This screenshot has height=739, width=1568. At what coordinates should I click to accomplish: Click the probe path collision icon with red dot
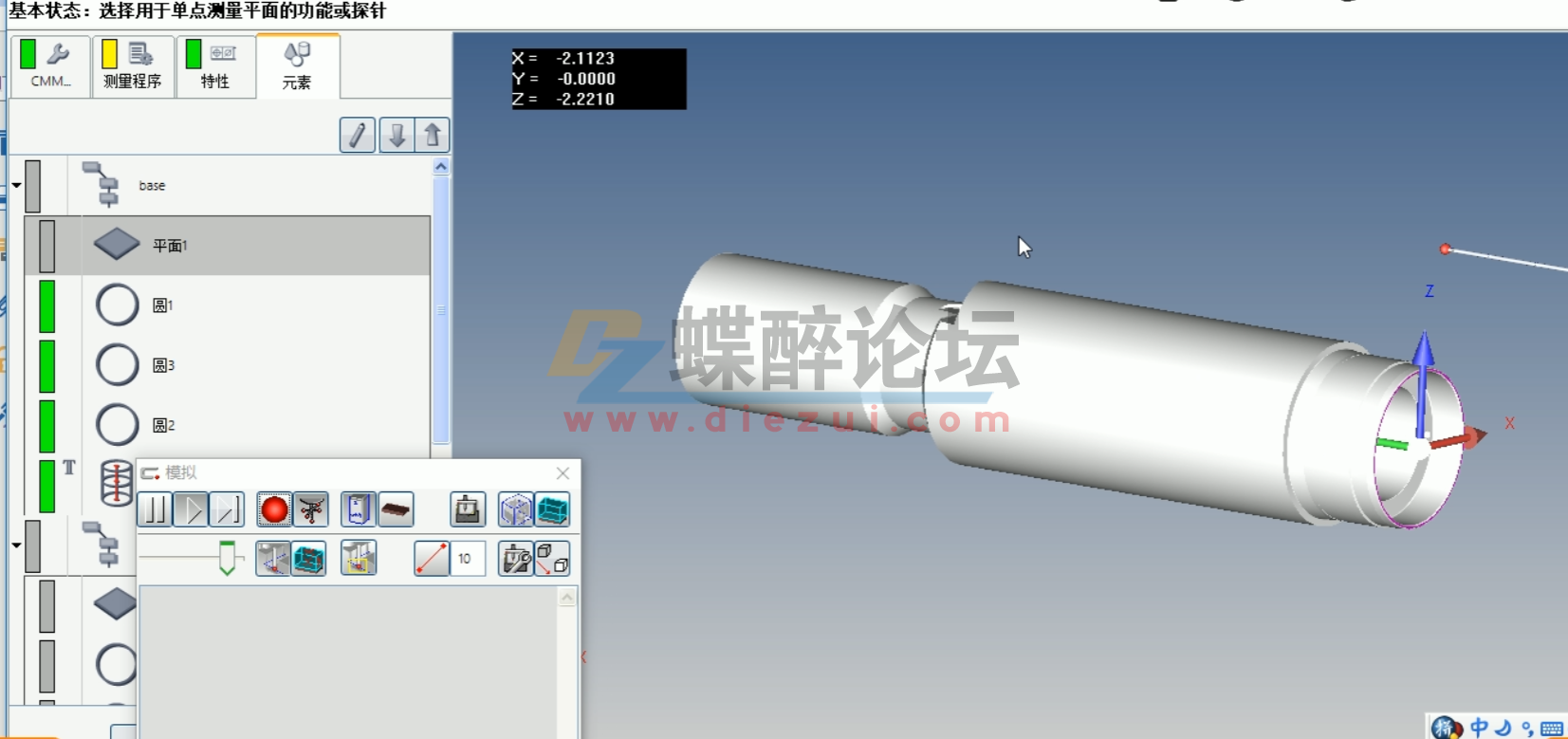point(273,559)
